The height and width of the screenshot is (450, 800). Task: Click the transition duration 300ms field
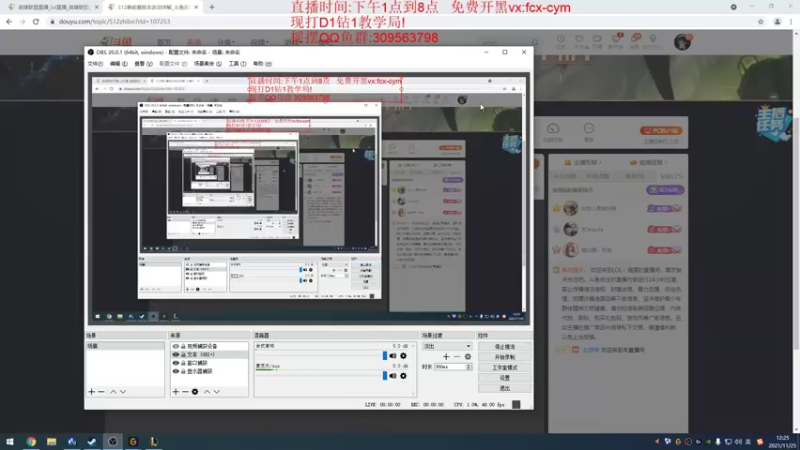click(449, 367)
